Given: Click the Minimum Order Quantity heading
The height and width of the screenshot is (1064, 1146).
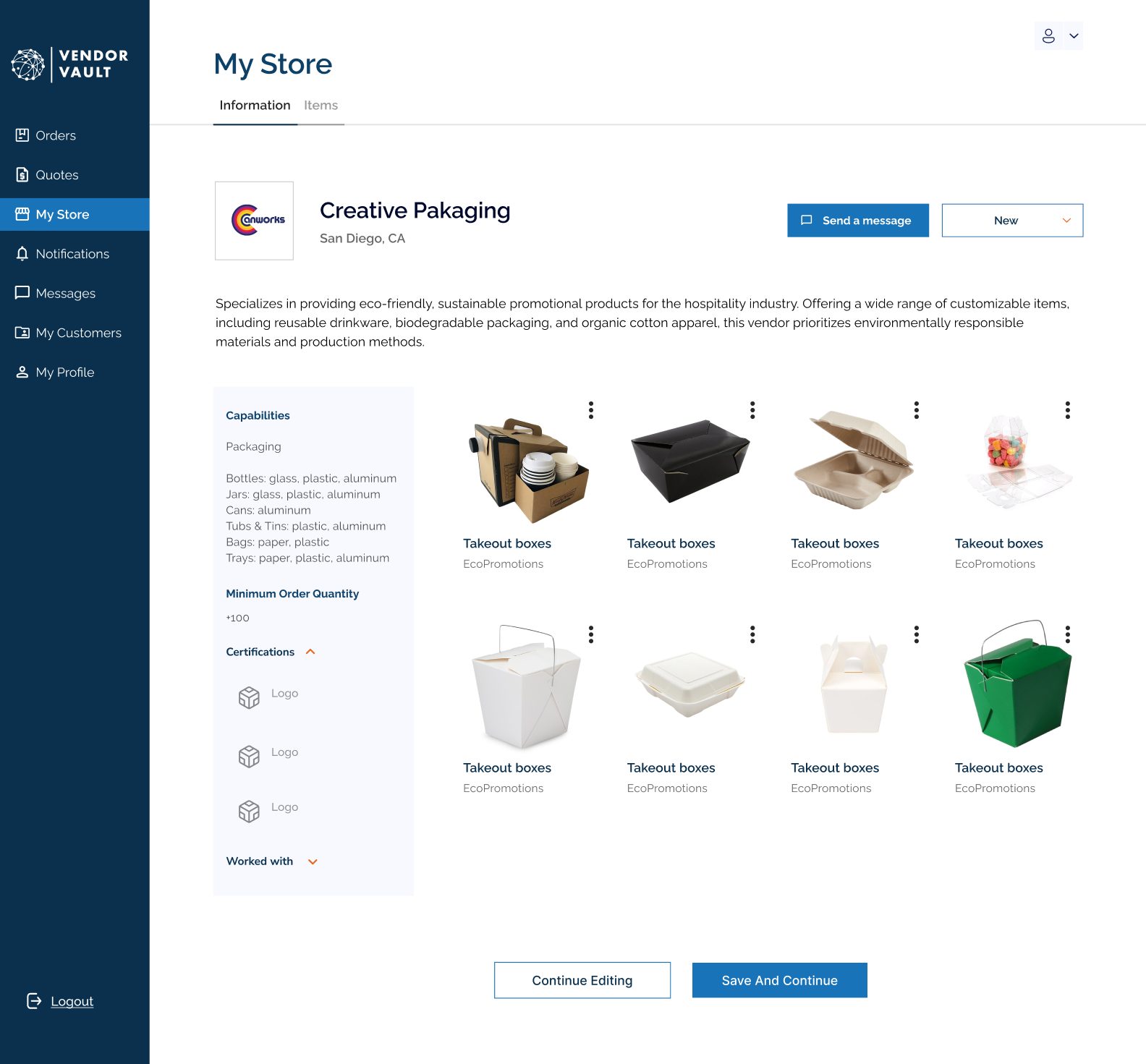Looking at the screenshot, I should 292,594.
